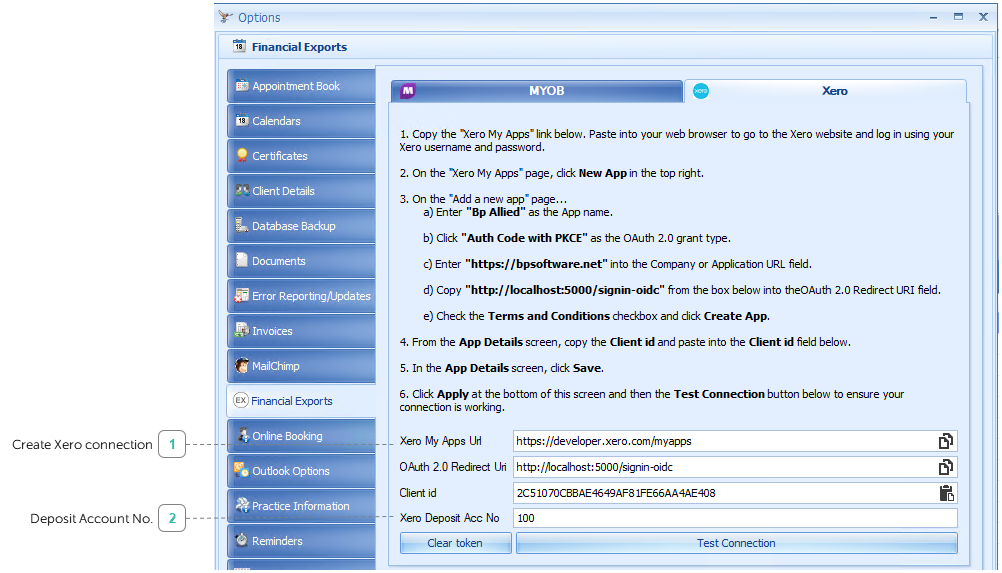
Task: Click the MailChimp monkey icon
Action: (x=242, y=365)
